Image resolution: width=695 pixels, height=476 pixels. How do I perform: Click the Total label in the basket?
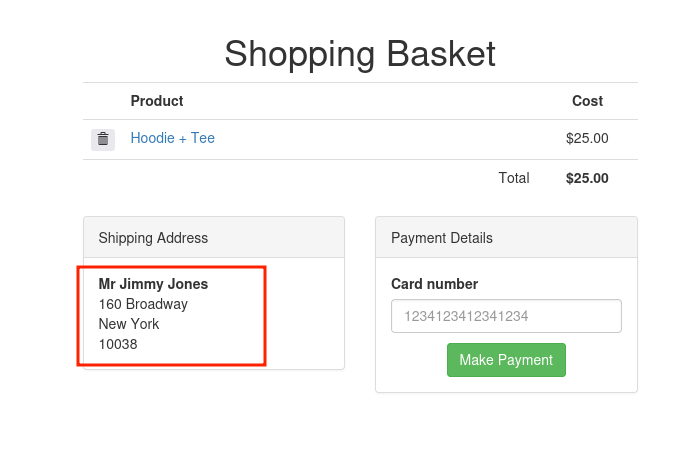[x=514, y=178]
